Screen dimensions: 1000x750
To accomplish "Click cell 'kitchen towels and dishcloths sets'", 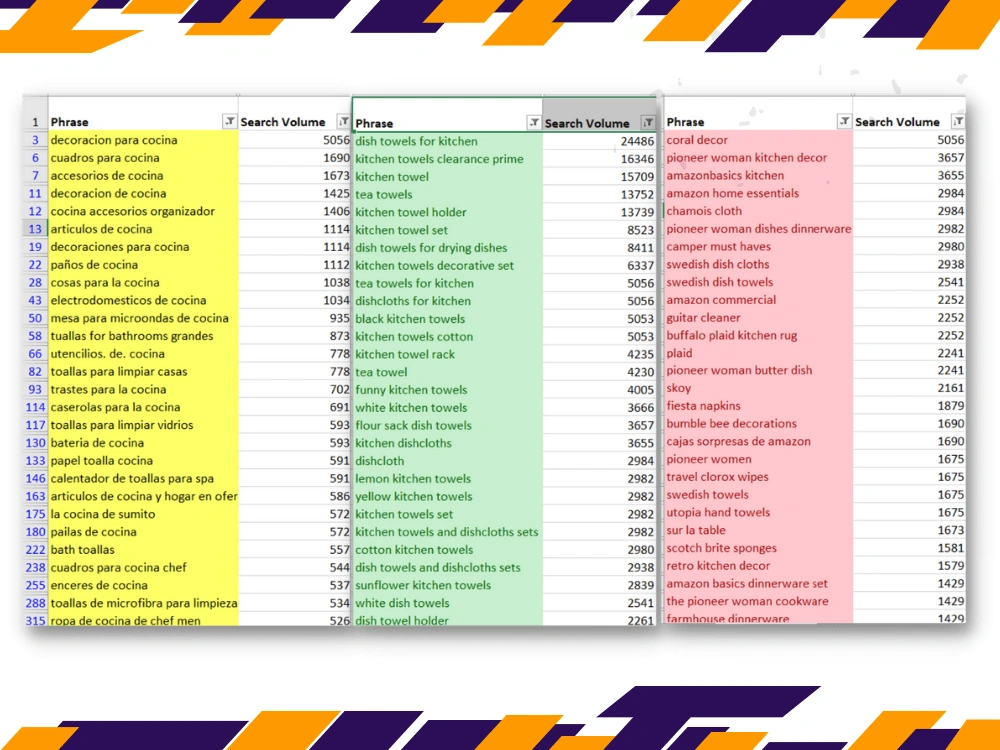I will tap(447, 532).
